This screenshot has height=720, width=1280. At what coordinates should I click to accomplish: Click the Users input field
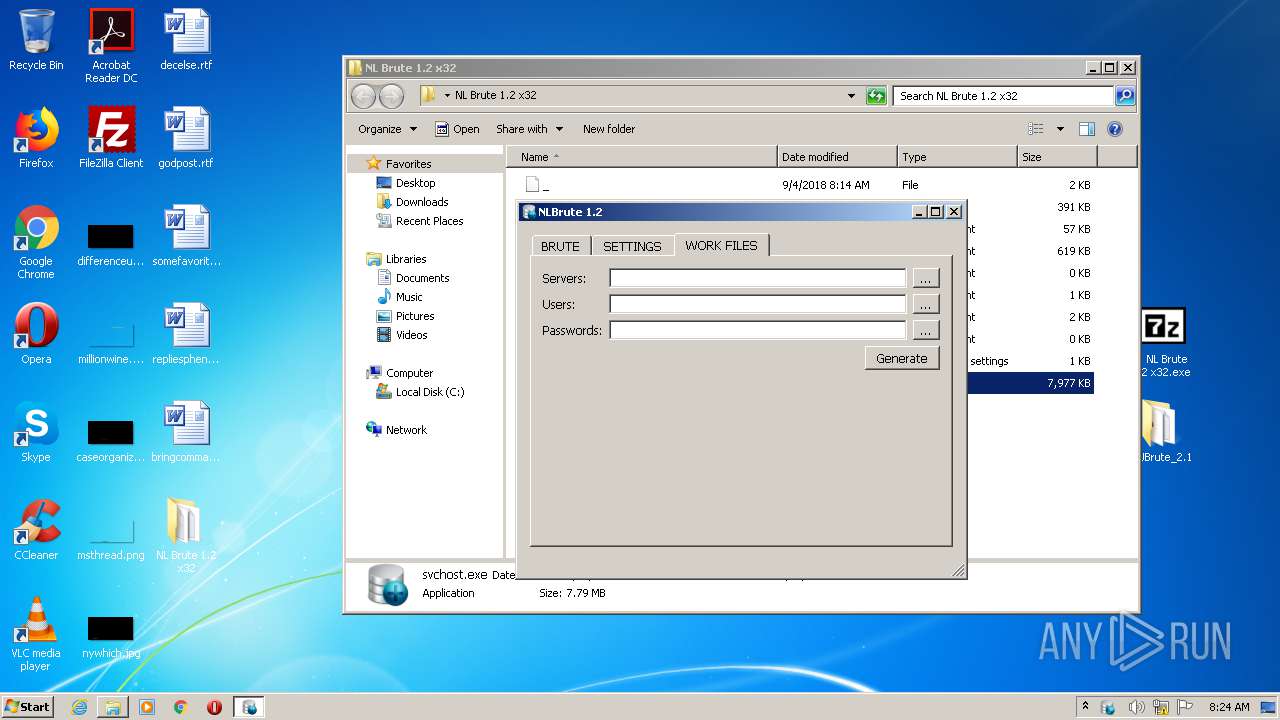coord(758,304)
